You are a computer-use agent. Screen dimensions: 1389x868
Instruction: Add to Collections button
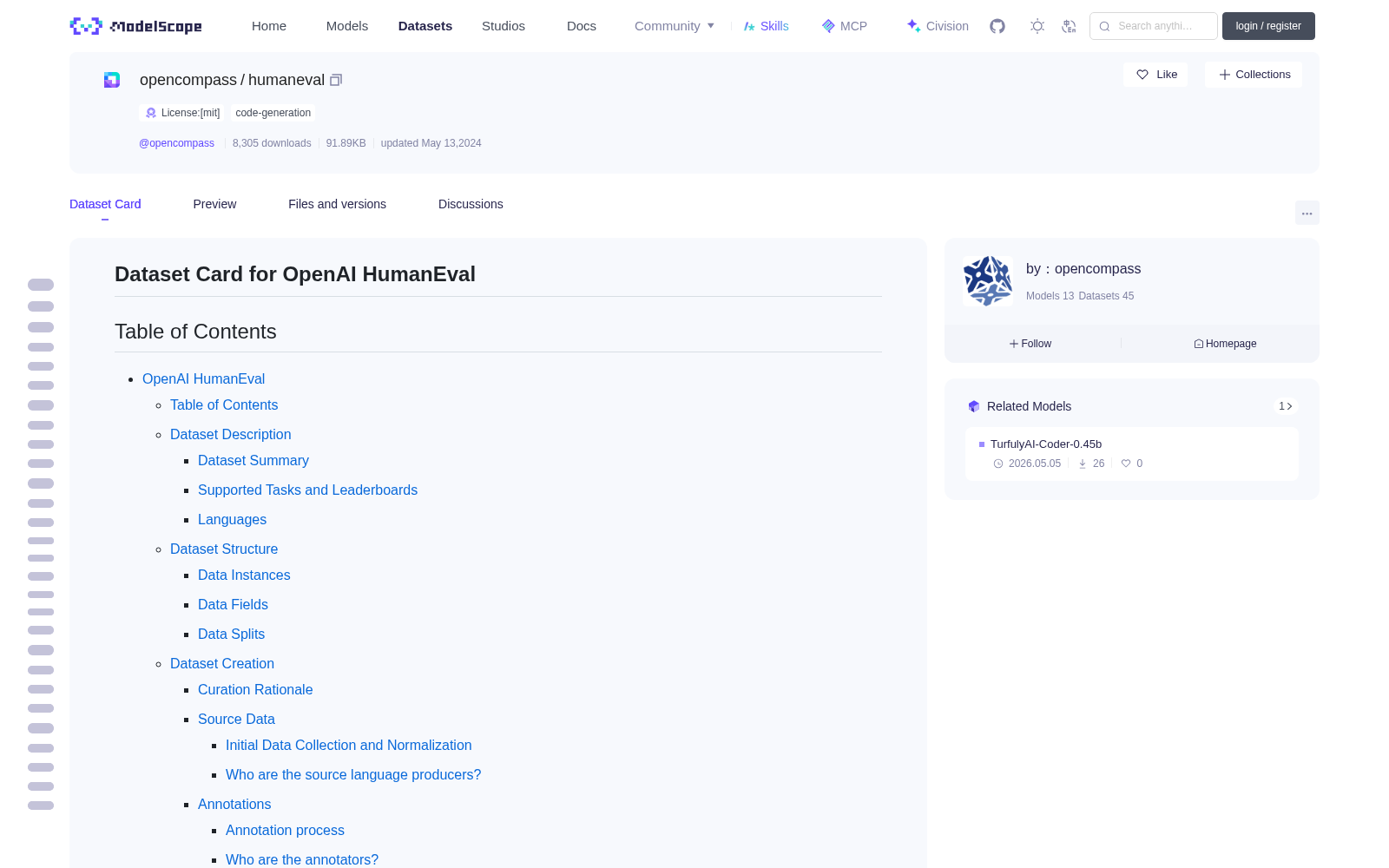1254,75
